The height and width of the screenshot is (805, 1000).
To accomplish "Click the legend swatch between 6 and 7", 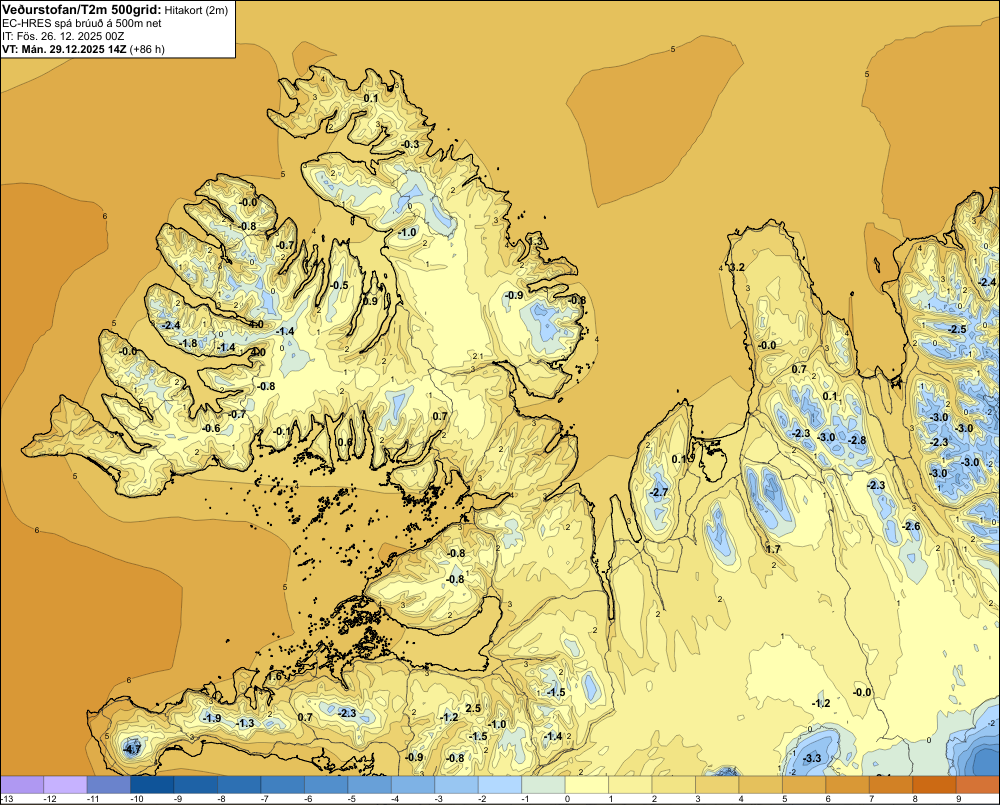I will pyautogui.click(x=848, y=785).
